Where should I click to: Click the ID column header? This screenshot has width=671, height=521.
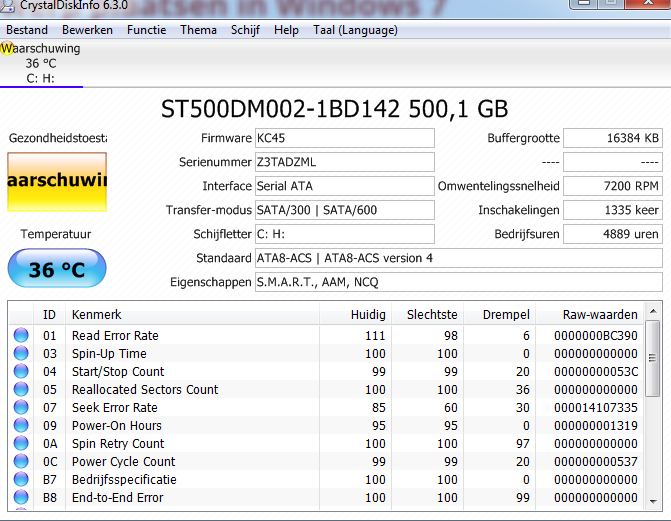click(49, 315)
